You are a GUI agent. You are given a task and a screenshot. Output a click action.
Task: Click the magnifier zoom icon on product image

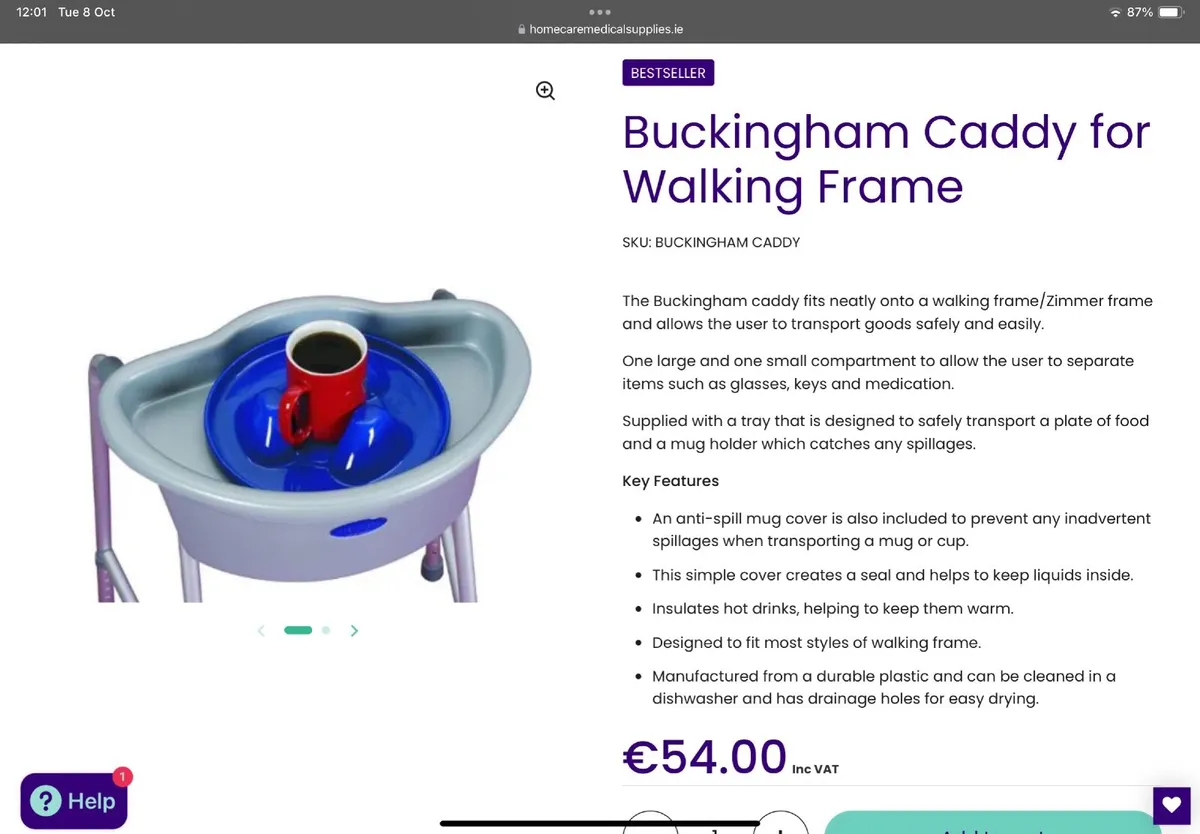[x=545, y=91]
